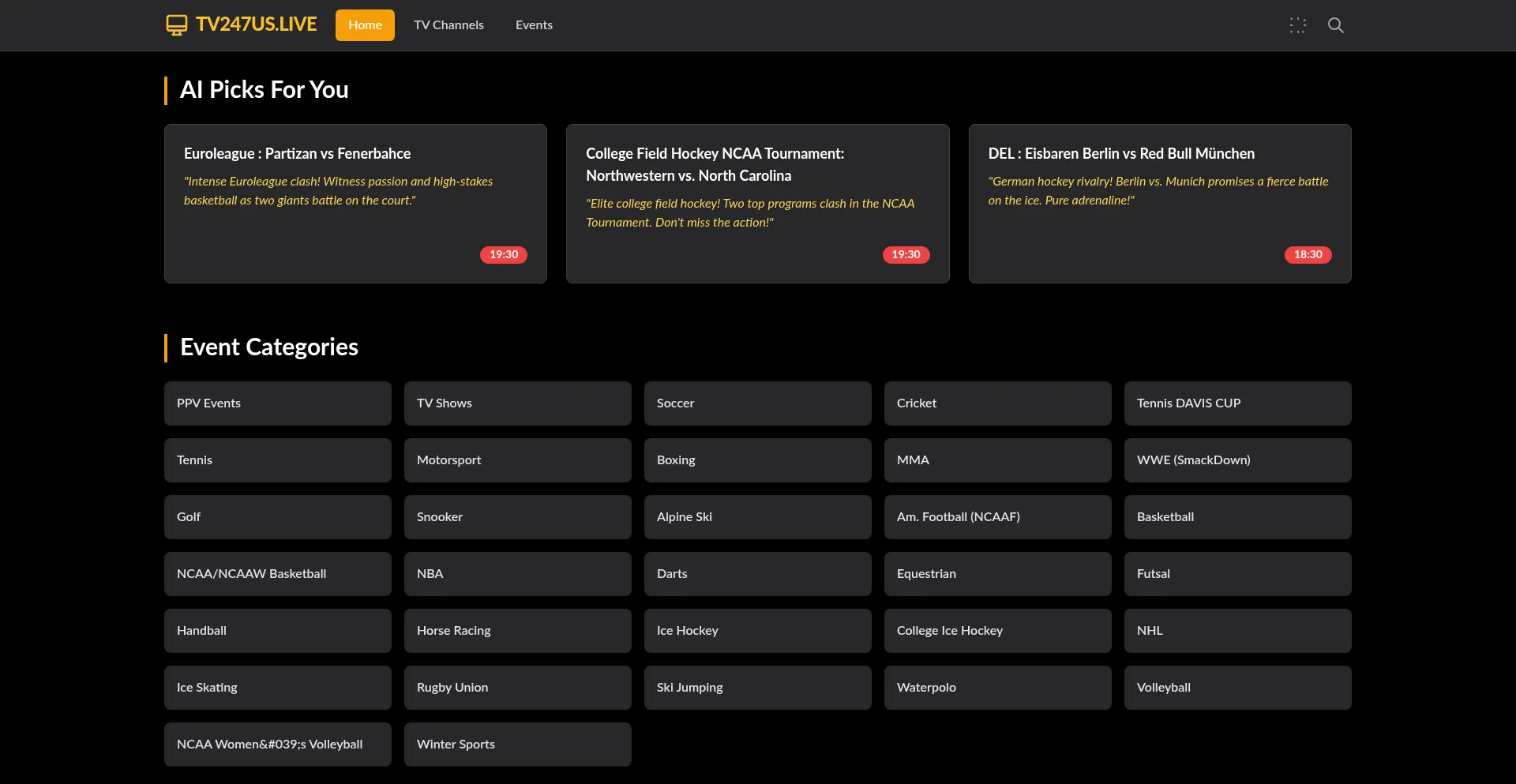
Task: Open the Motorsport category
Action: pyautogui.click(x=517, y=460)
